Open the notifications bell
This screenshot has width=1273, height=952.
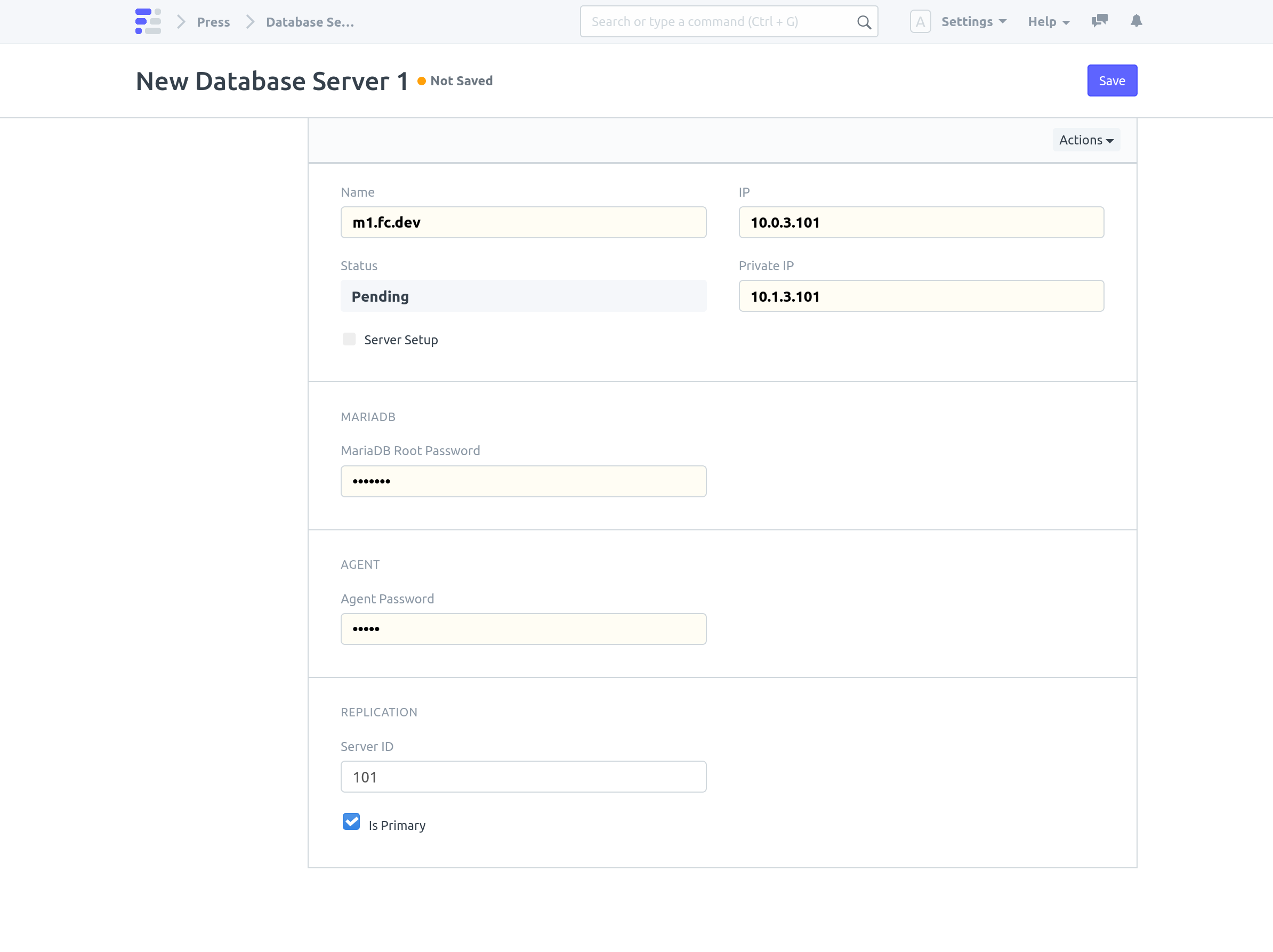(x=1136, y=21)
